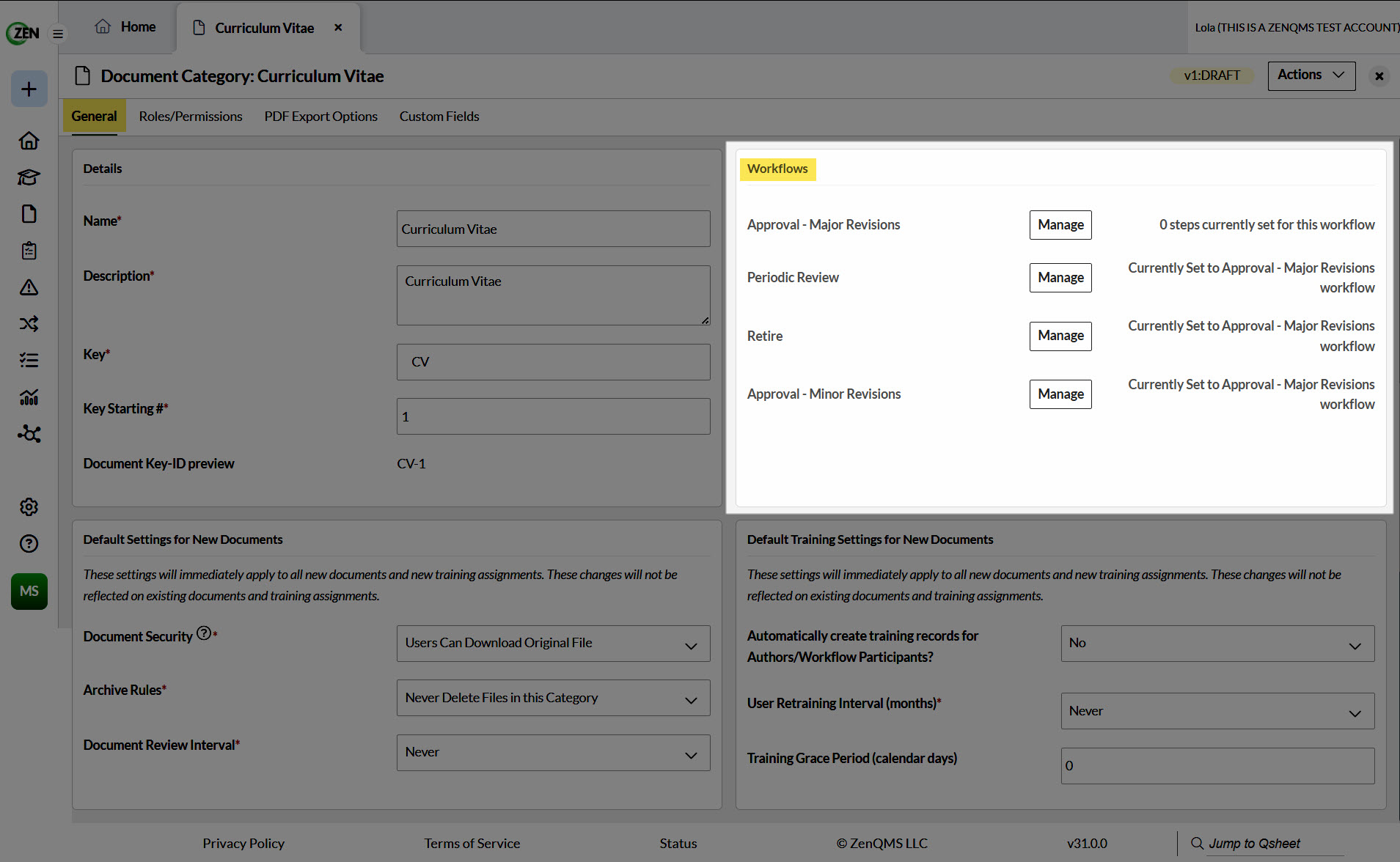Click the Name input field
The image size is (1400, 862).
pos(553,229)
